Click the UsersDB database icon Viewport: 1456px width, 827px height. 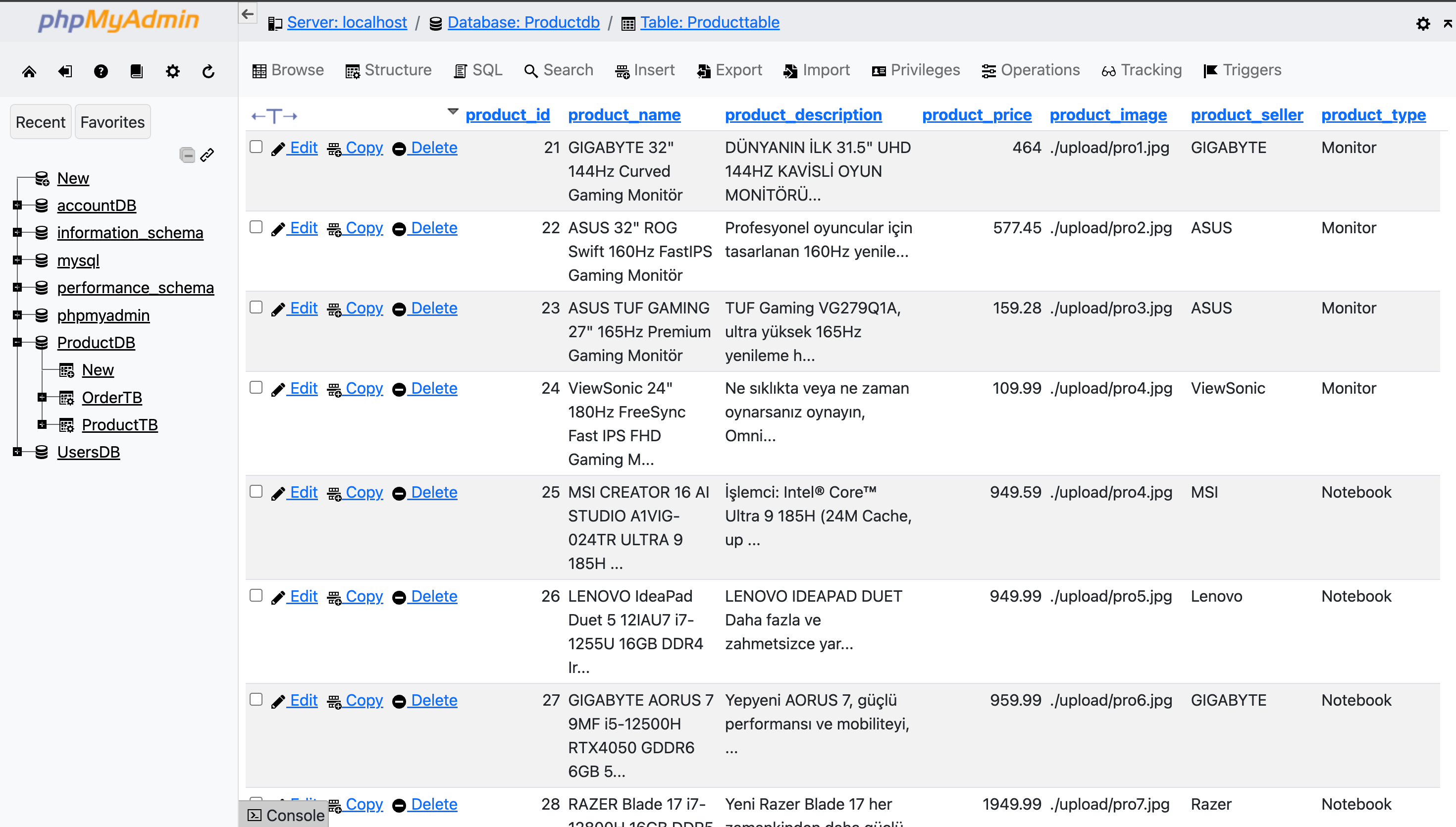(x=42, y=452)
